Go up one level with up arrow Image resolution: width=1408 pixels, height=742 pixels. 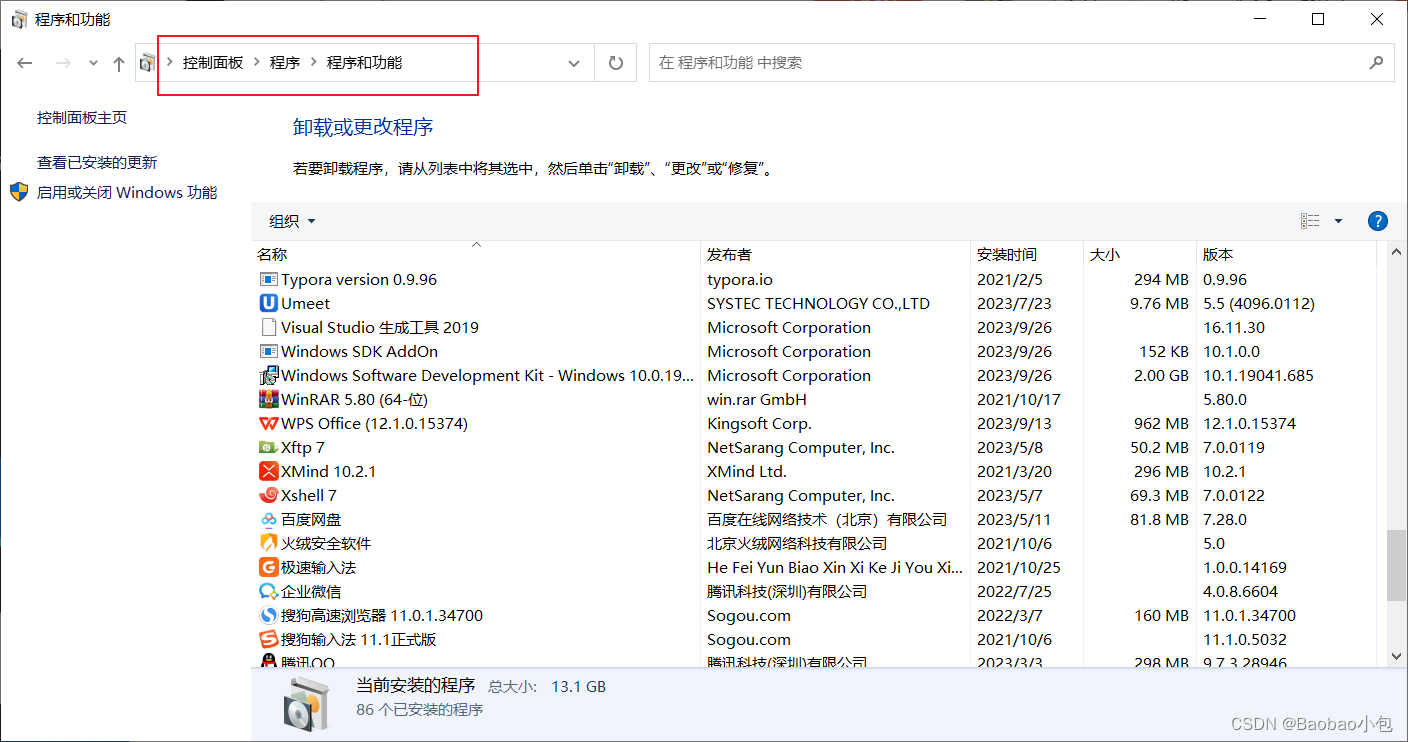tap(119, 63)
